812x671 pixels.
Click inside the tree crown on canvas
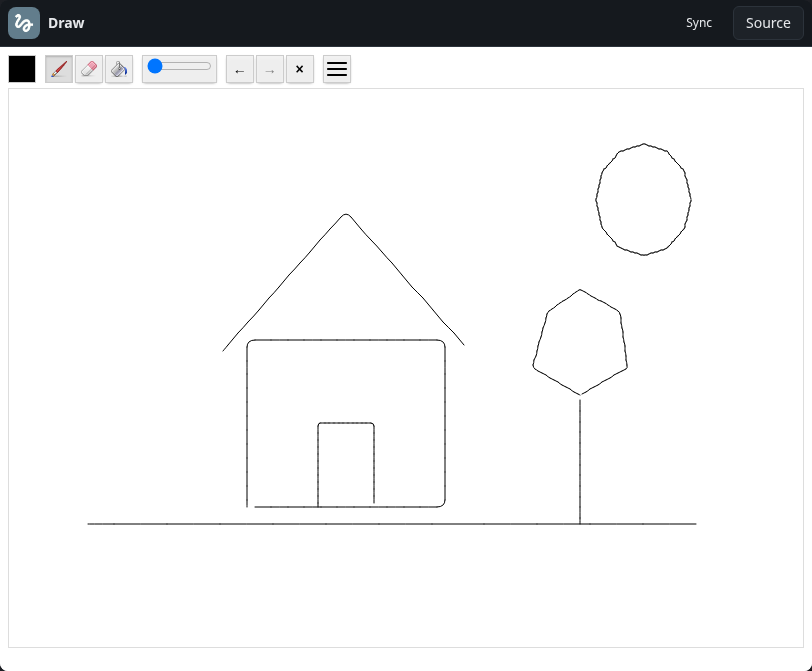tap(580, 342)
